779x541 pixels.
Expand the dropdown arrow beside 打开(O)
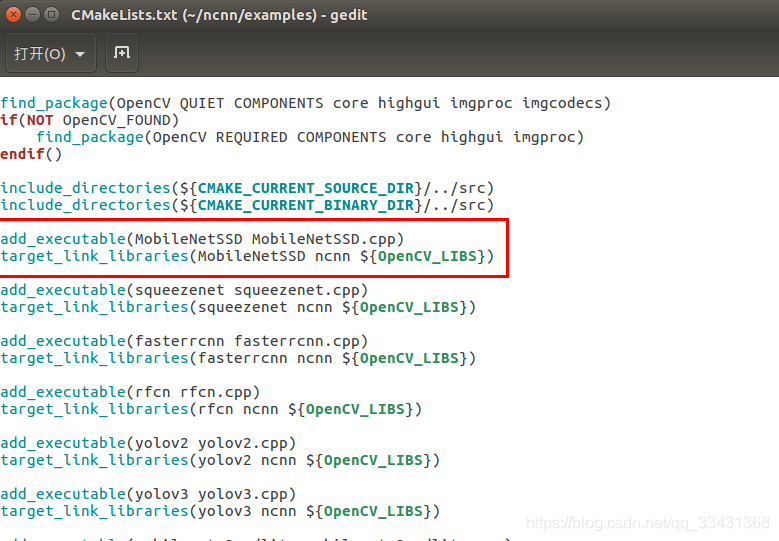pyautogui.click(x=80, y=54)
